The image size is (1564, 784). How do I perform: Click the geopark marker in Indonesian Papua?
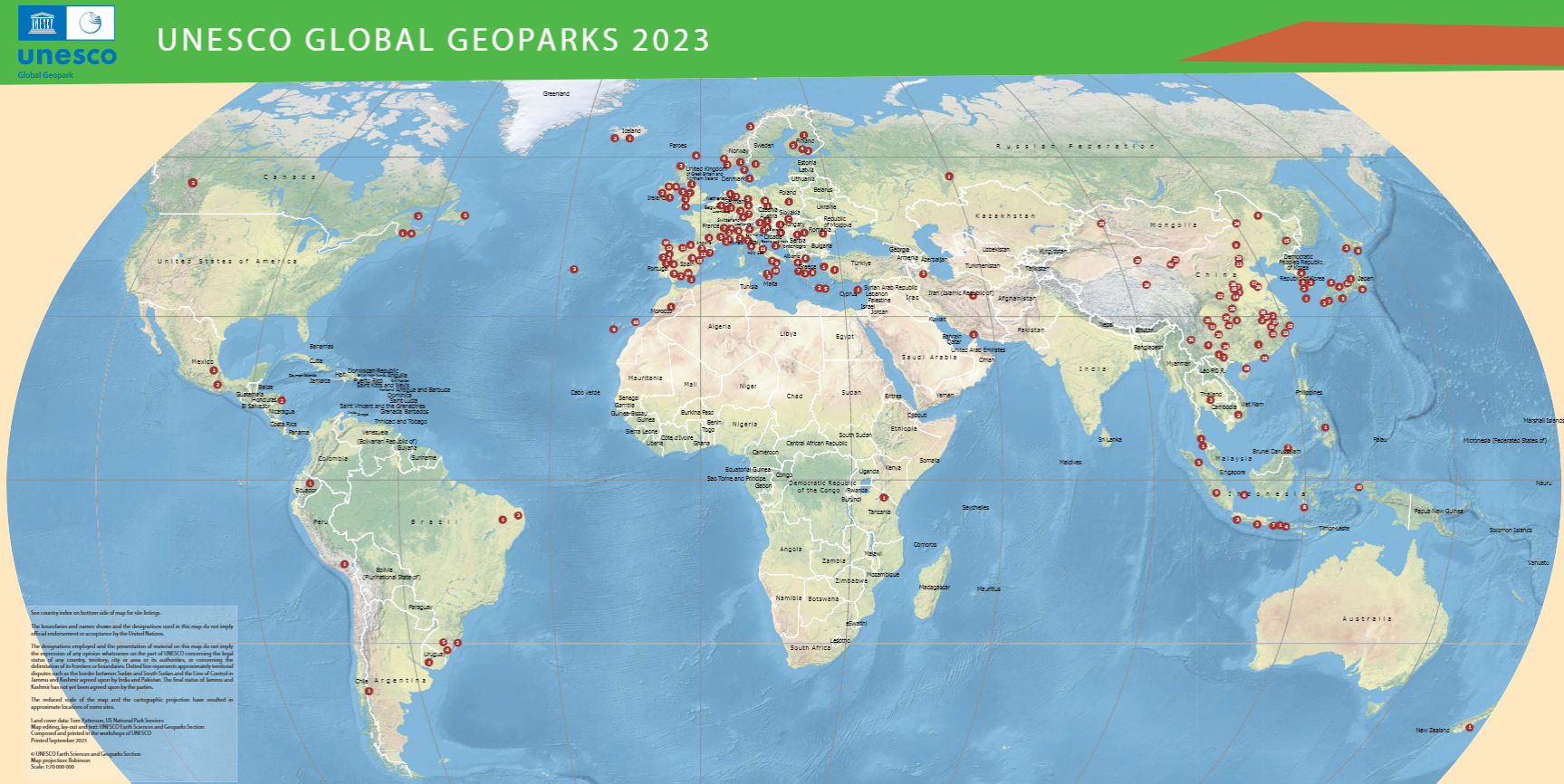coord(1358,487)
